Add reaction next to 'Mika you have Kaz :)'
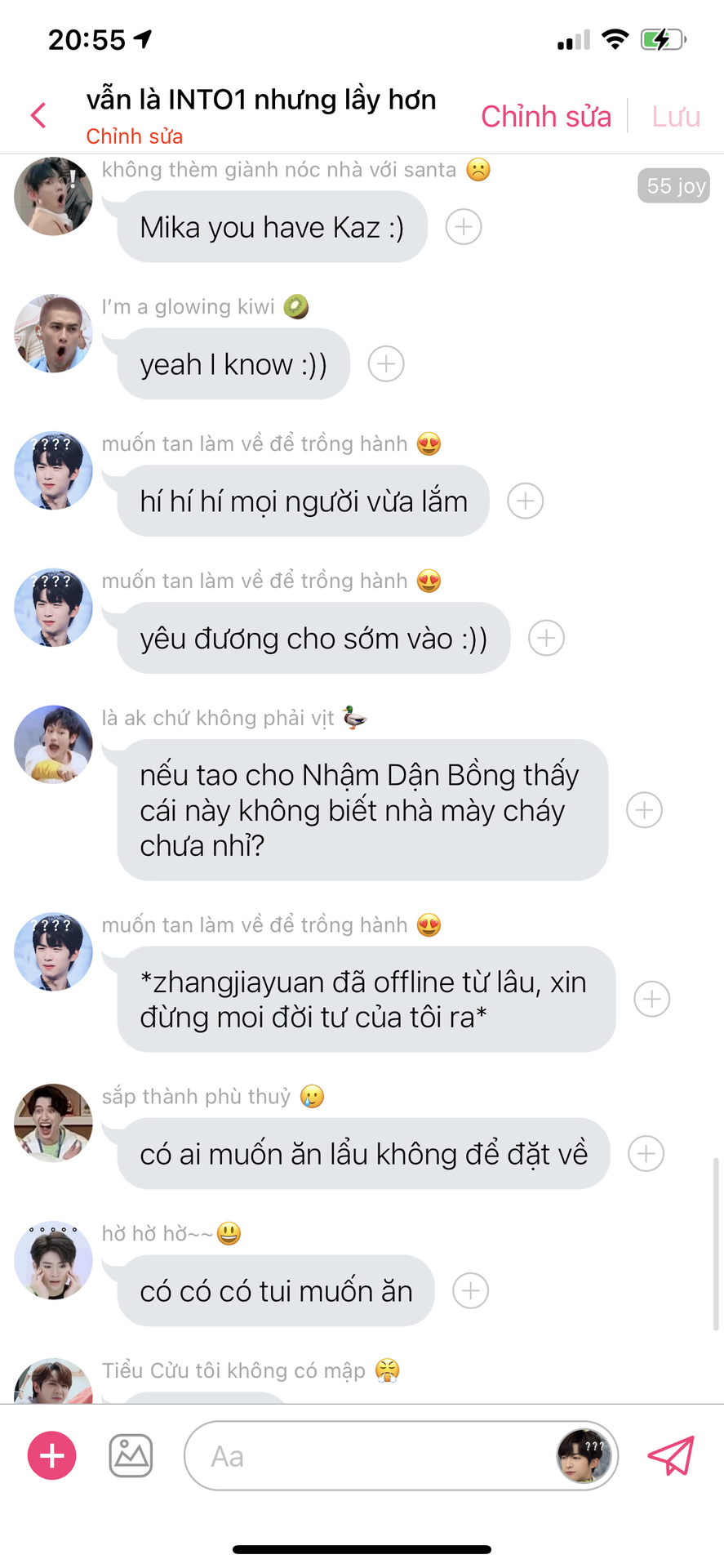The image size is (724, 1568). click(464, 226)
